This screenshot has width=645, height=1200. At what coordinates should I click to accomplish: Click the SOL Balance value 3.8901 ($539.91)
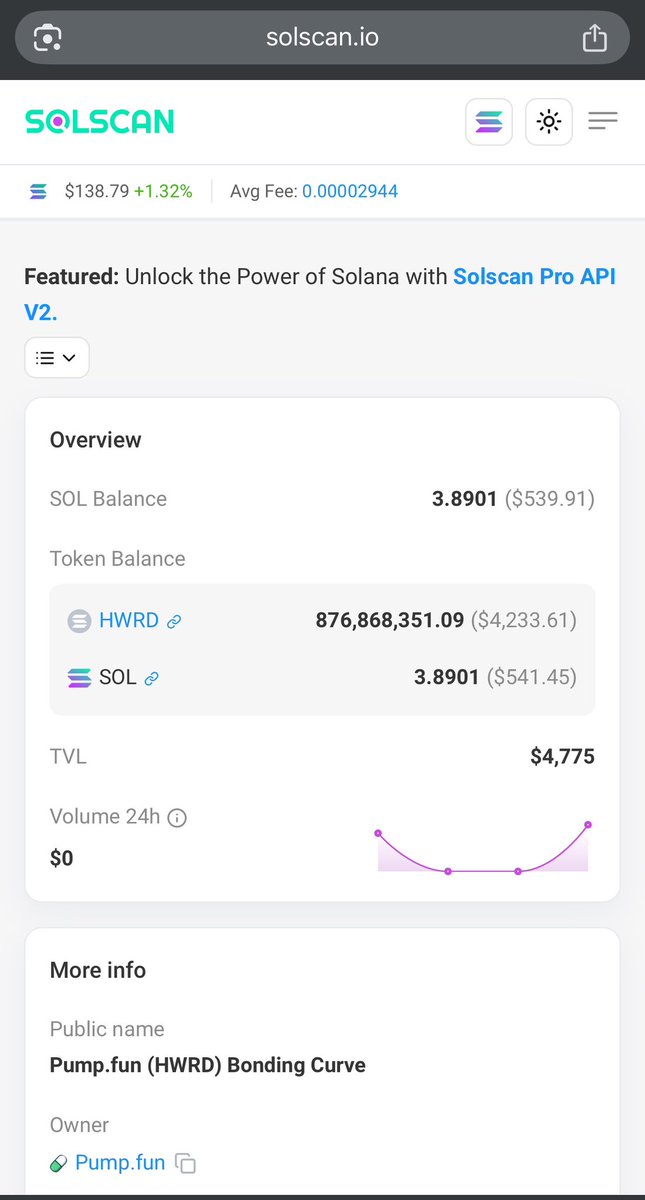click(x=513, y=498)
